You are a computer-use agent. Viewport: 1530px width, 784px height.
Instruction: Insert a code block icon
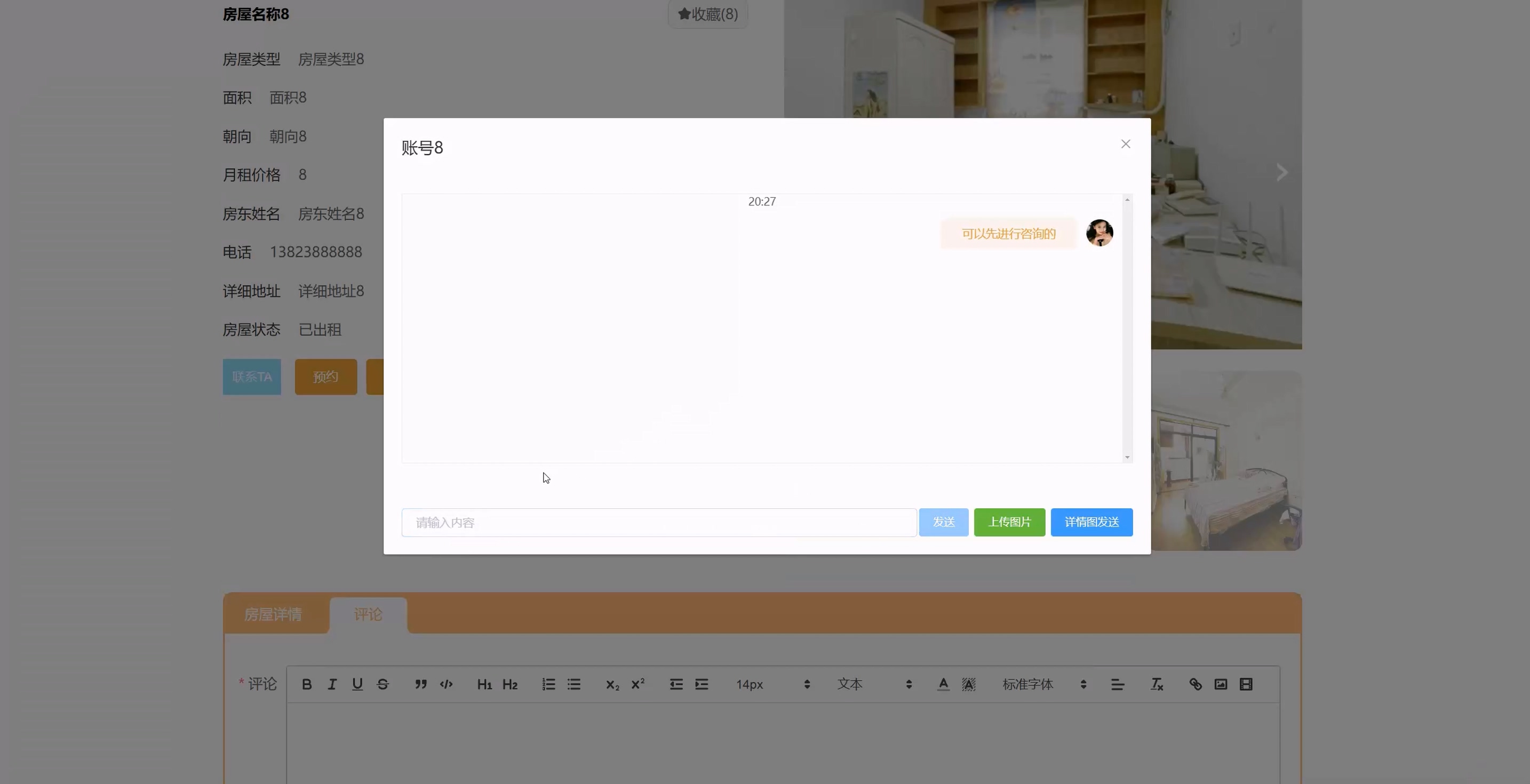click(446, 684)
